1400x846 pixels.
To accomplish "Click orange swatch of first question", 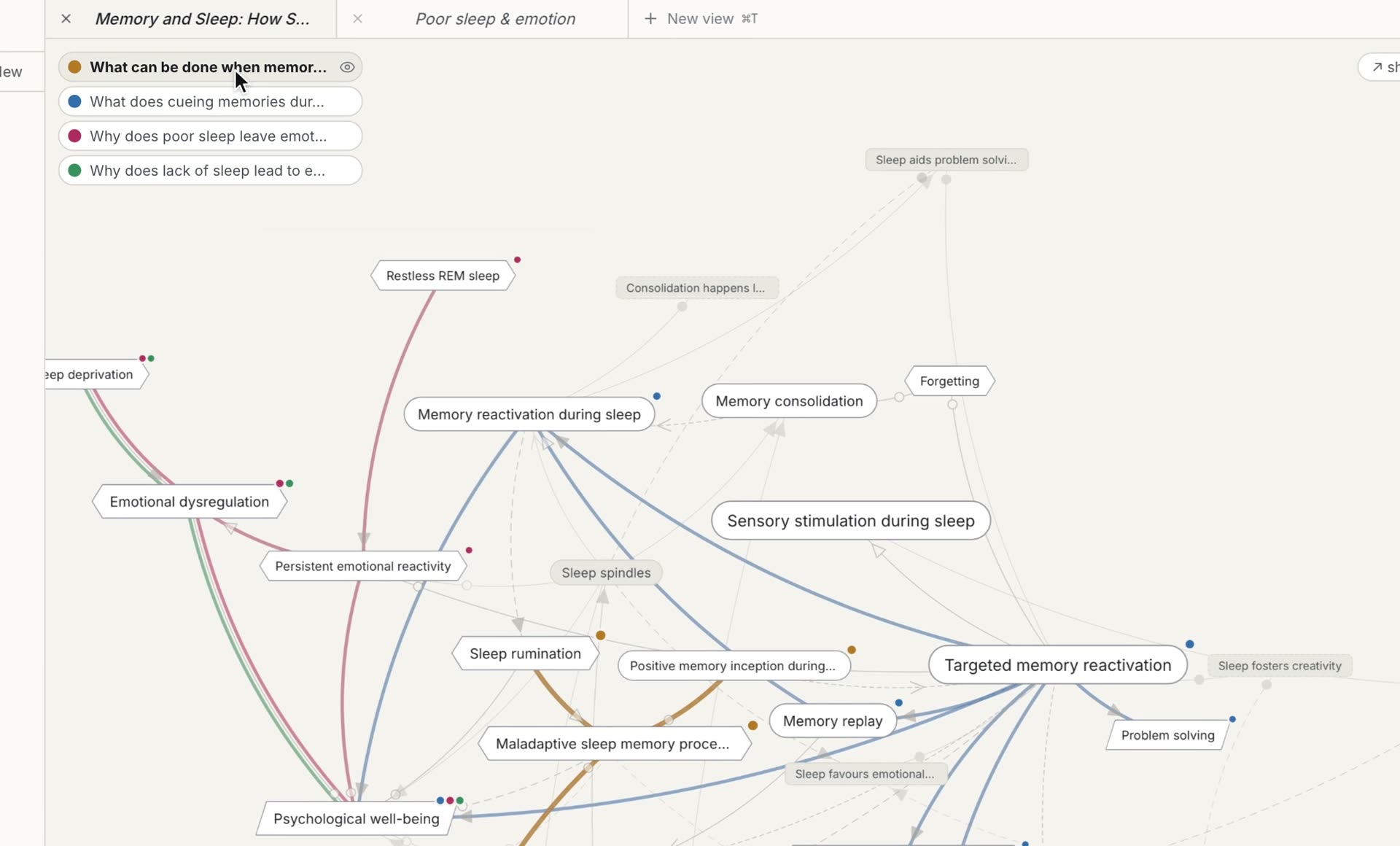I will (74, 67).
